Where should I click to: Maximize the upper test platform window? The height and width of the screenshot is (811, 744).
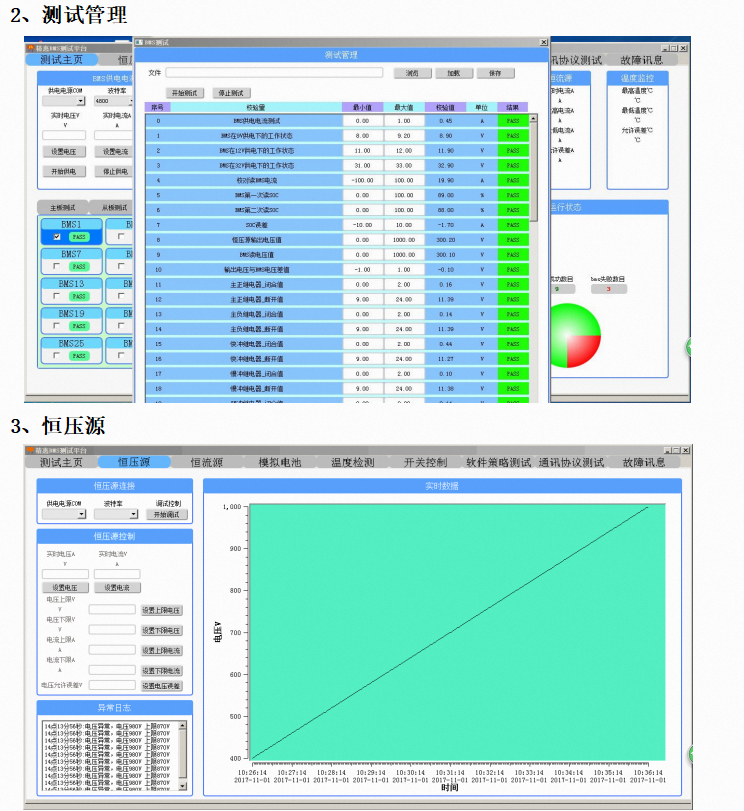click(674, 47)
